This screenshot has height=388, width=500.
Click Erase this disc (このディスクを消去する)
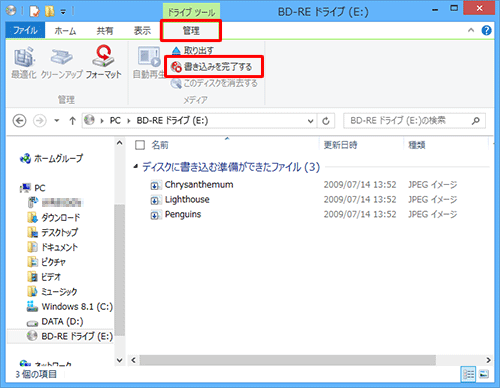(x=214, y=83)
